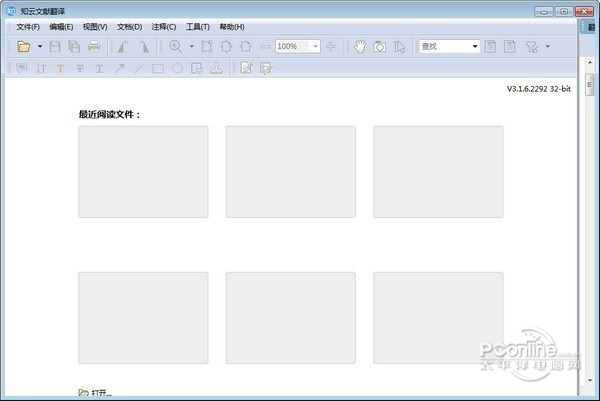Click the Zoom In plus button
The height and width of the screenshot is (401, 600).
[x=330, y=47]
